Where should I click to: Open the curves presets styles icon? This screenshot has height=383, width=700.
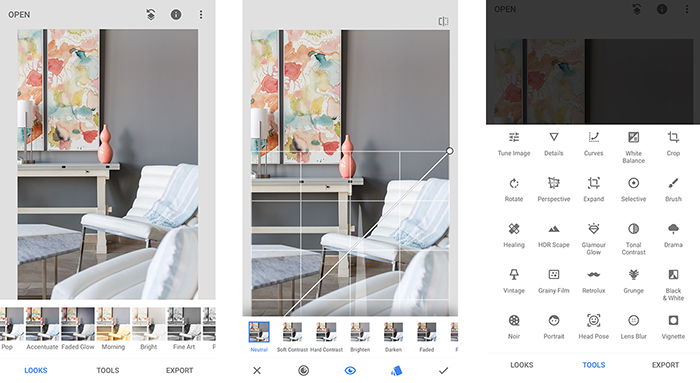(x=396, y=371)
